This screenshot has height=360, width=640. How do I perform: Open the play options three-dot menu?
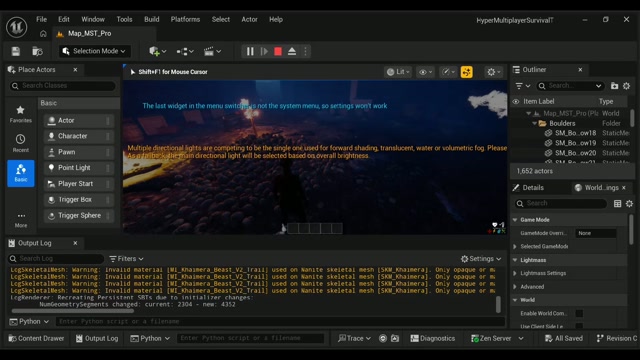coord(305,51)
